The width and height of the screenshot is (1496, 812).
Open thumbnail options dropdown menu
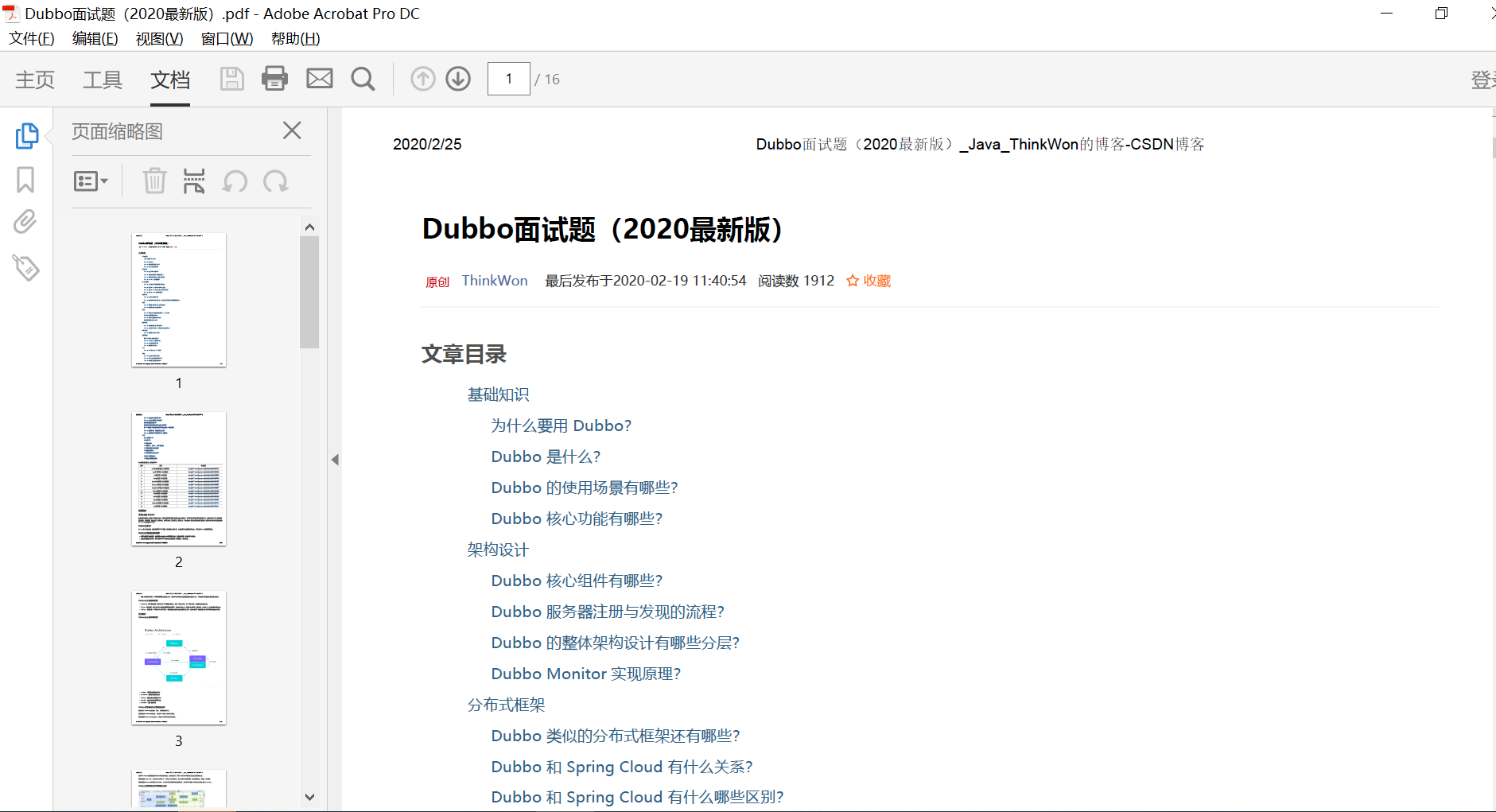pyautogui.click(x=91, y=181)
